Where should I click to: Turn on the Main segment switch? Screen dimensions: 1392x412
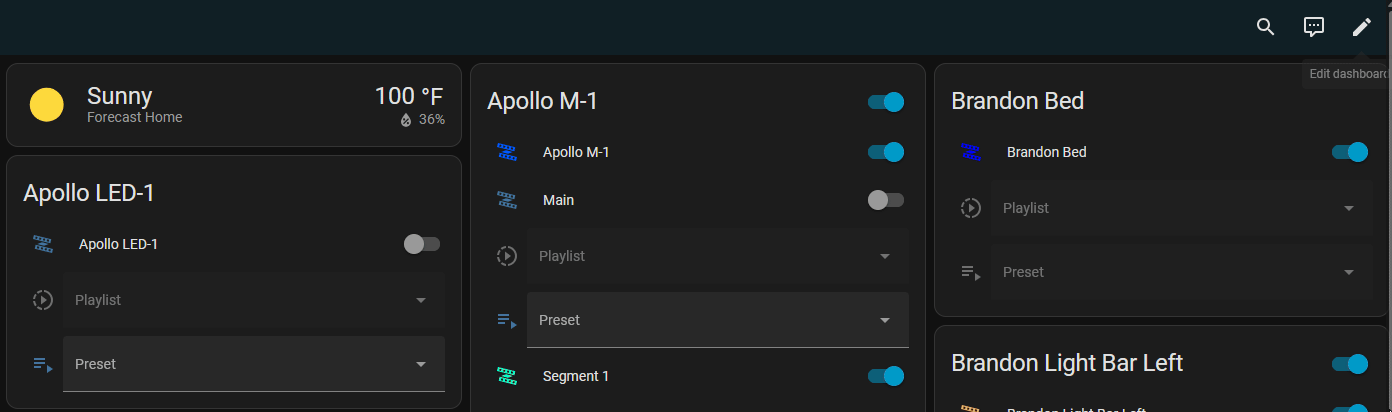pyautogui.click(x=886, y=200)
